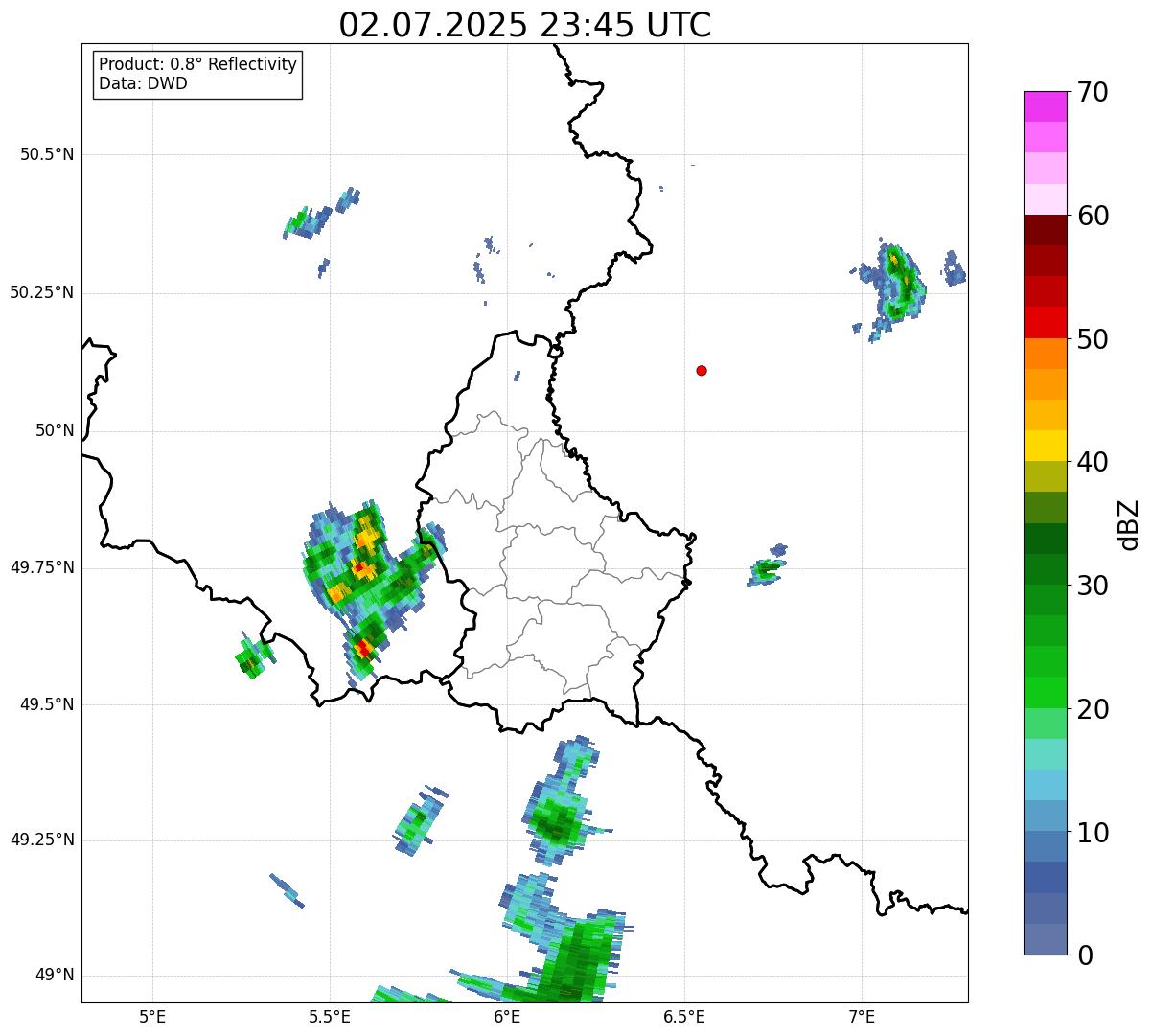
Task: Click the radar echo cell near 7.1°E 50.27°N
Action: [898, 284]
